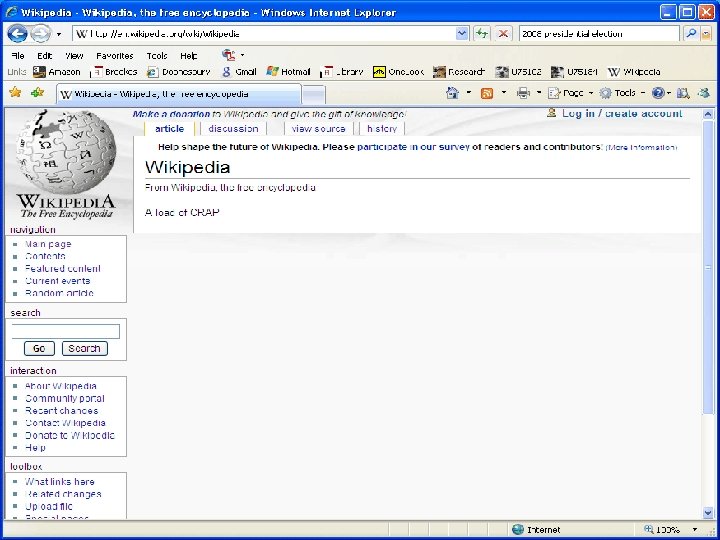The height and width of the screenshot is (540, 720).
Task: Select the Wikipedia browser tab
Action: pos(179,94)
